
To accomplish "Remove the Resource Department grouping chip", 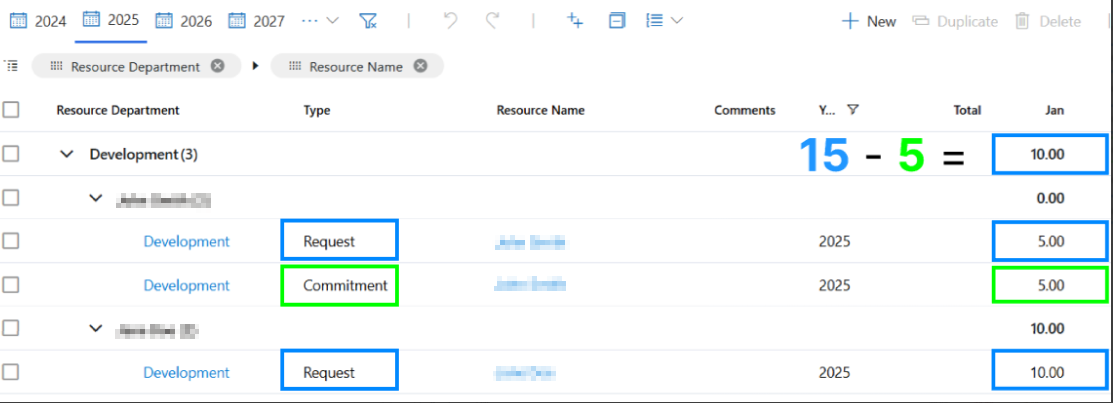I will click(x=218, y=66).
